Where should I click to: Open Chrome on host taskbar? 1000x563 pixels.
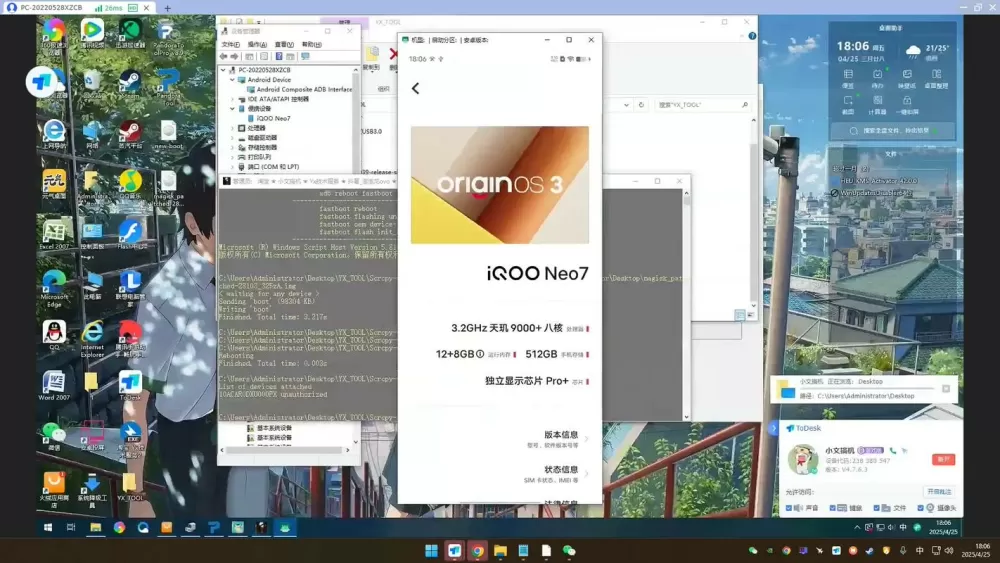click(477, 551)
